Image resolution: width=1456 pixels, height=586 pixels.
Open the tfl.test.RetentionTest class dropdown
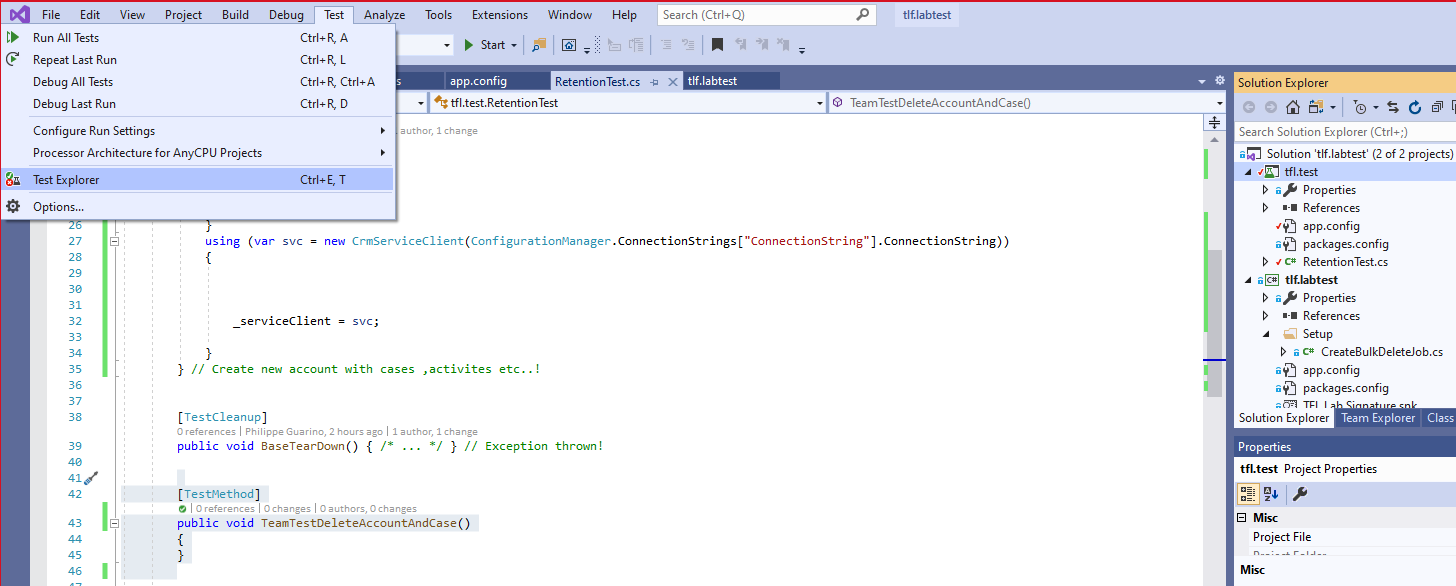820,102
